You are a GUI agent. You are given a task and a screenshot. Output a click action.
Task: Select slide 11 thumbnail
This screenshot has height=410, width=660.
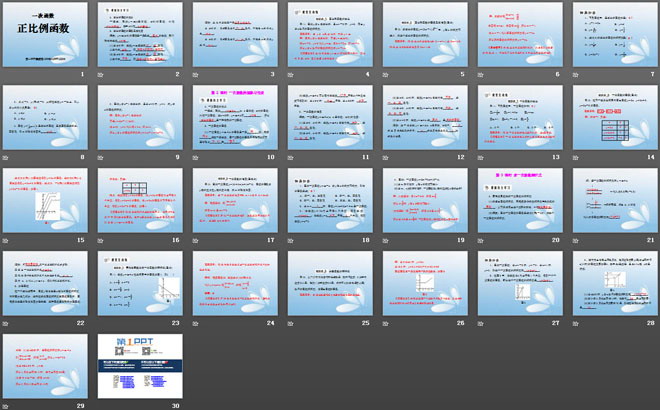(330, 117)
